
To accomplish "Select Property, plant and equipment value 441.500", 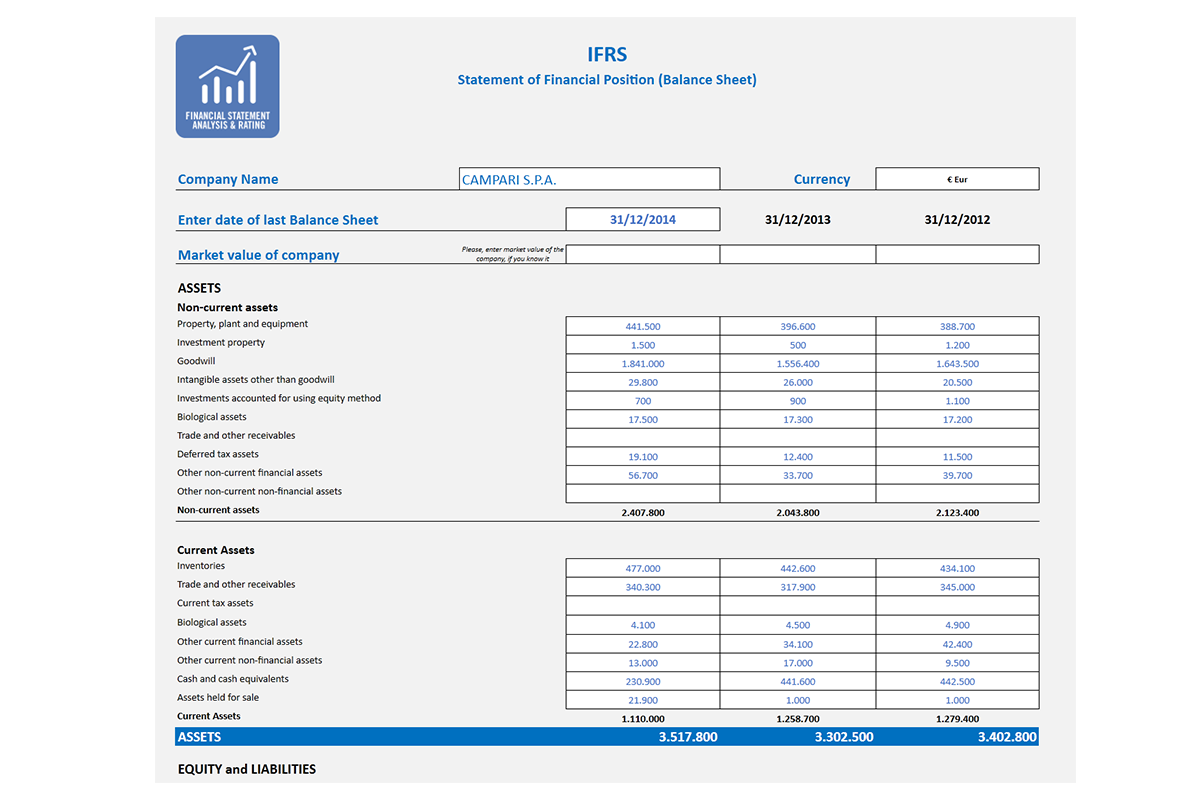I will tap(643, 327).
